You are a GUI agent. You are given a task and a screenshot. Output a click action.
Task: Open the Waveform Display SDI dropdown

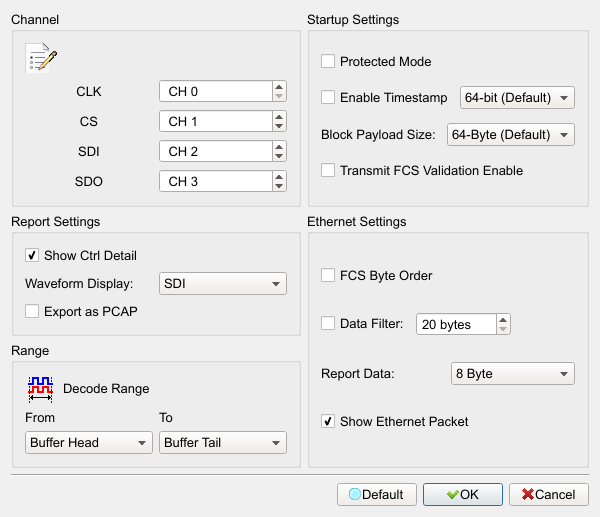pos(223,284)
